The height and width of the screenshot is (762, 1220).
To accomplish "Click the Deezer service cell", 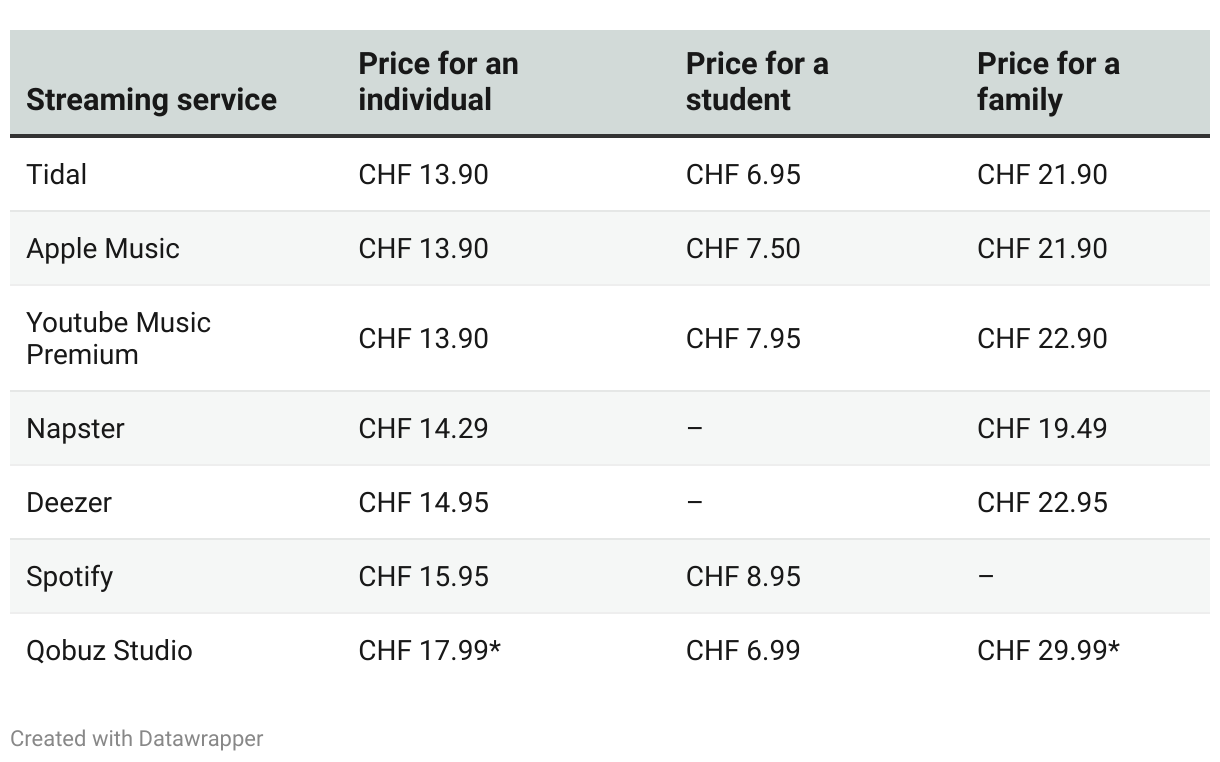I will tap(69, 503).
